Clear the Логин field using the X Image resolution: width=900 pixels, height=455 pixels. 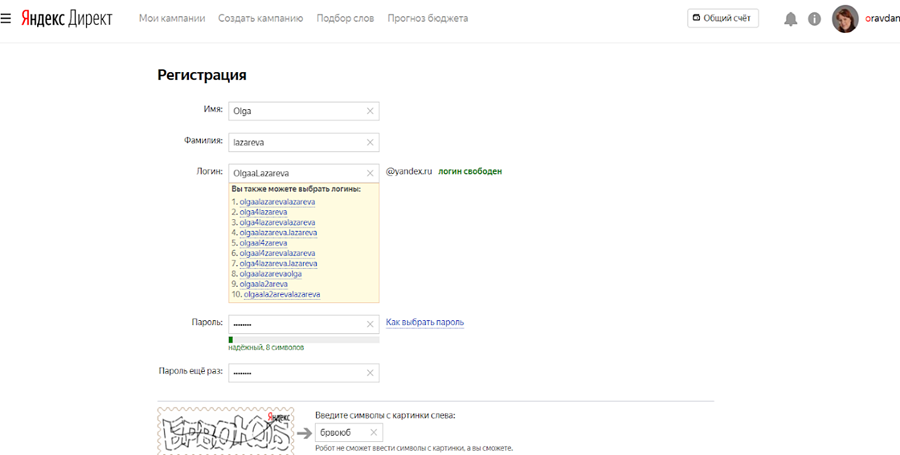coord(370,173)
